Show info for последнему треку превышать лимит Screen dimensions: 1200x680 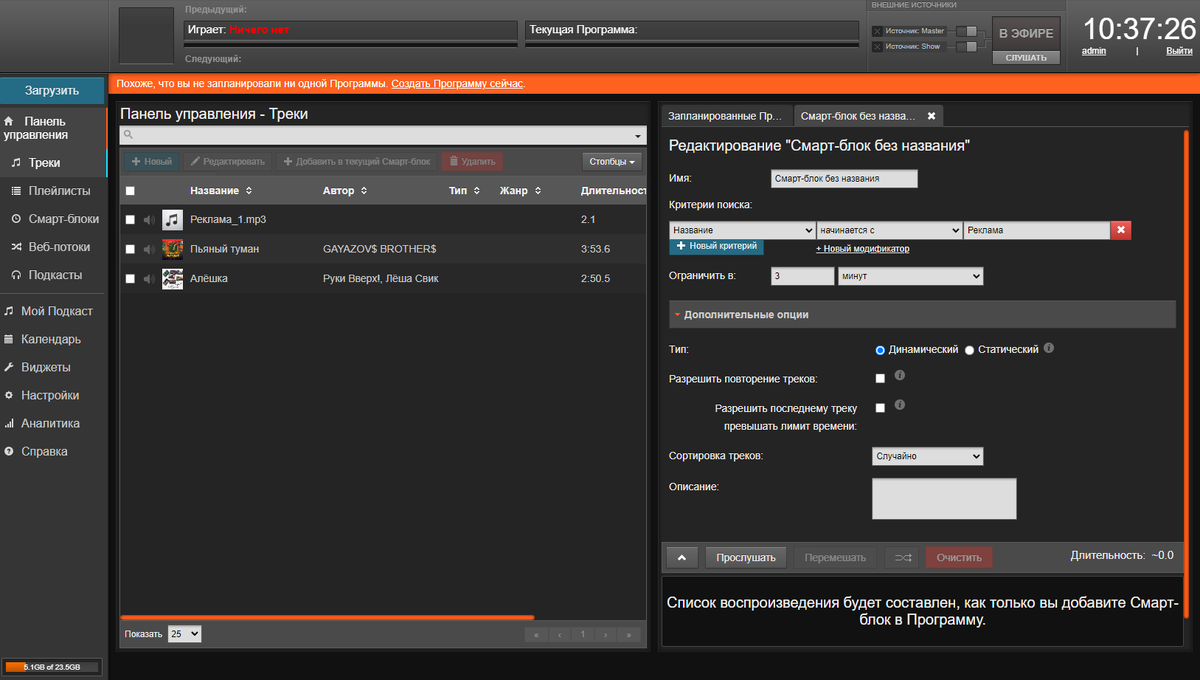point(899,406)
